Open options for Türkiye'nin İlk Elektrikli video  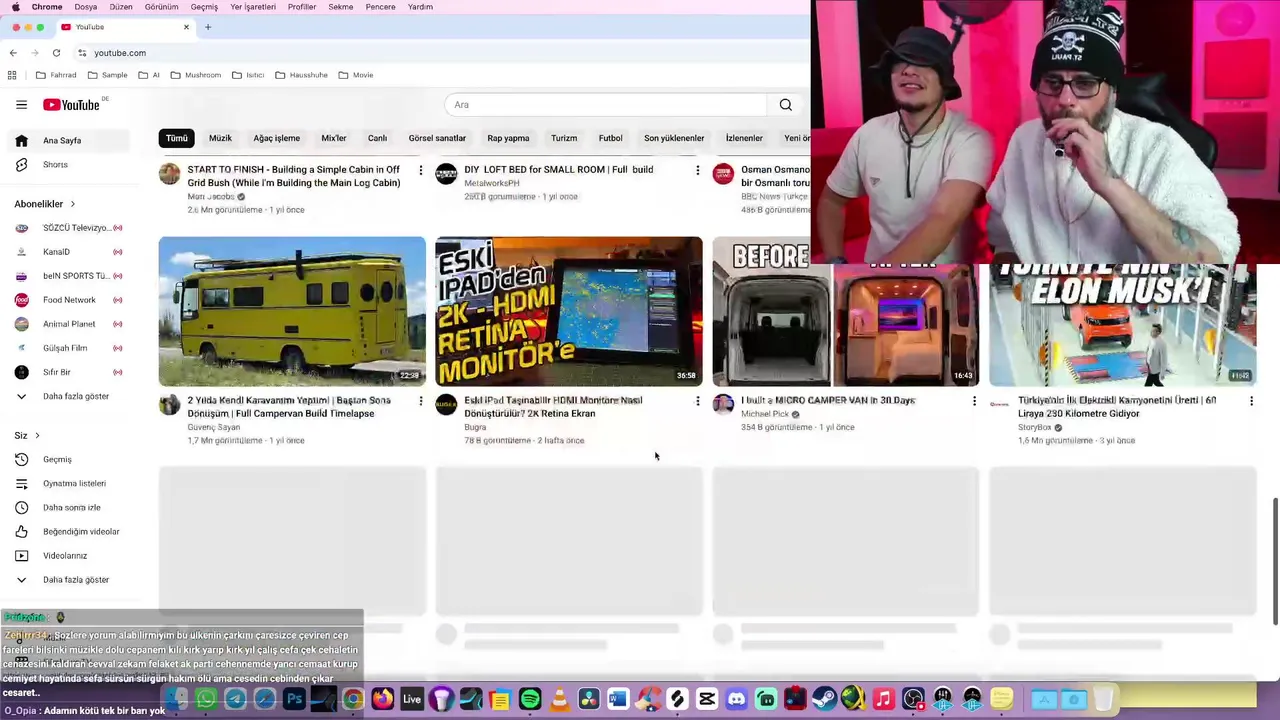[x=1251, y=401]
